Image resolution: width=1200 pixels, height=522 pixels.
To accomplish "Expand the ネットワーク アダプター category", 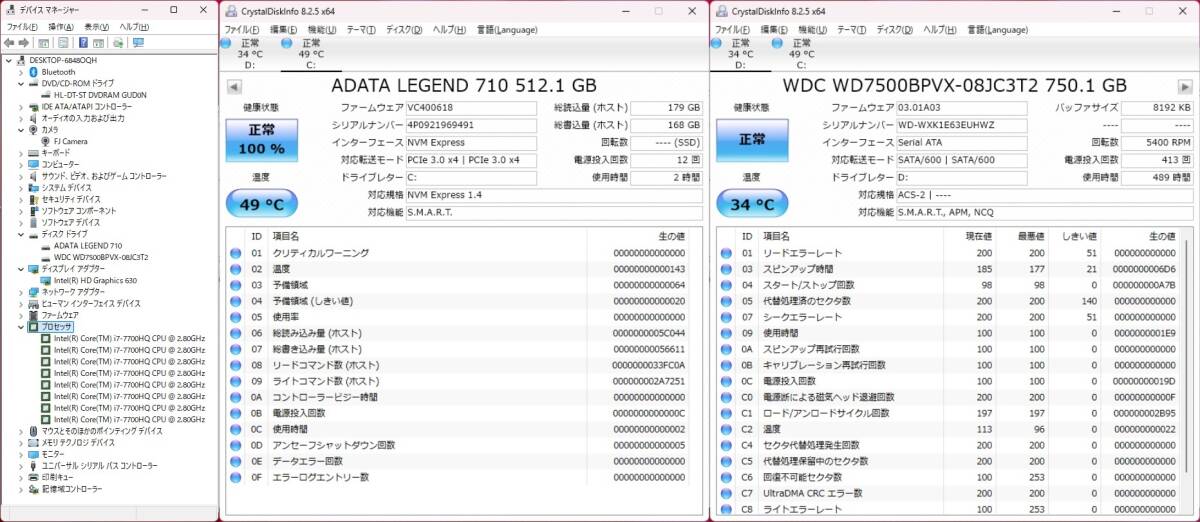I will [22, 292].
